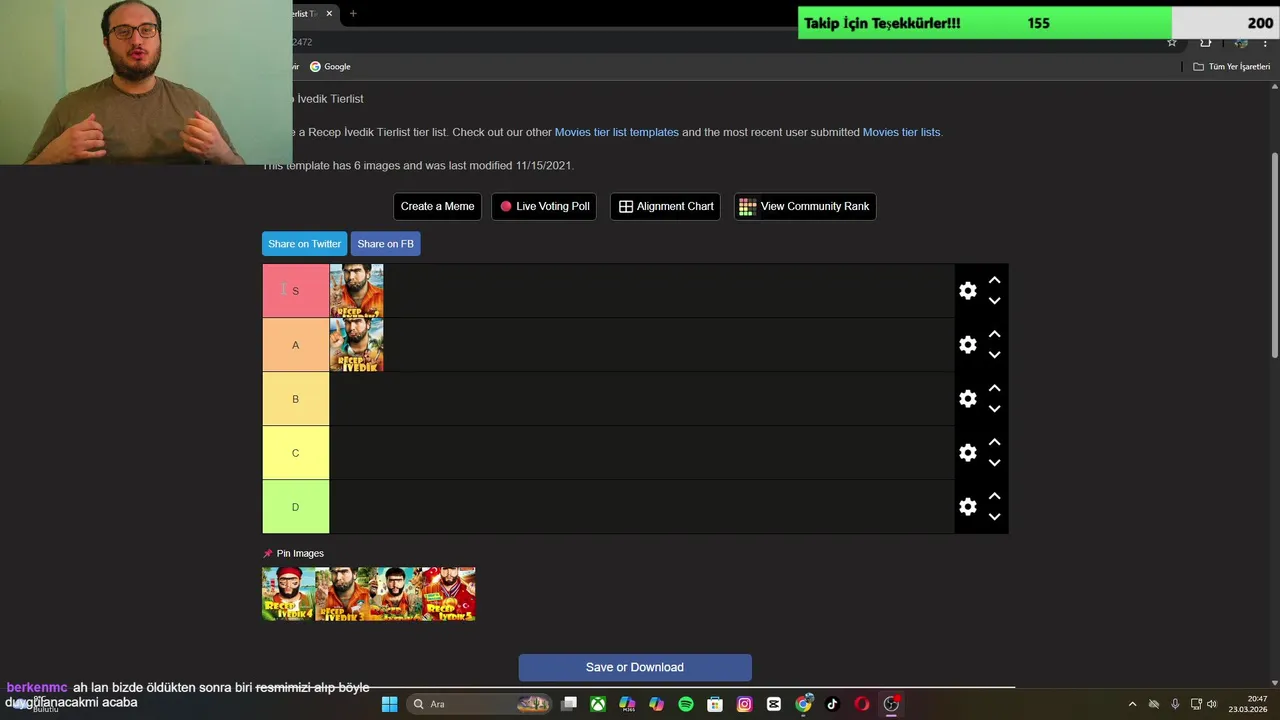Open Copilot from the taskbar
Screen dimensions: 1280x720
click(x=656, y=704)
